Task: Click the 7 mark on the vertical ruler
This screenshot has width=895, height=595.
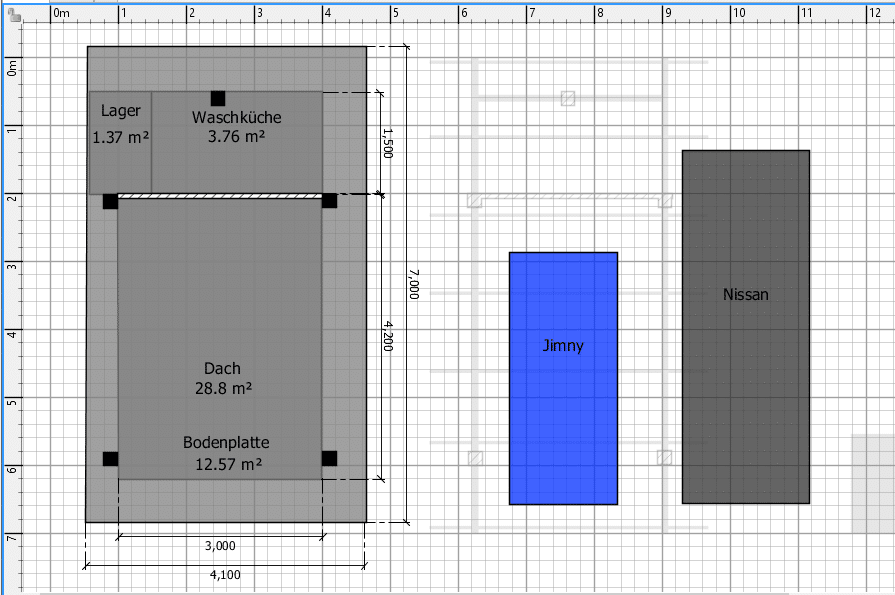Action: pos(12,538)
